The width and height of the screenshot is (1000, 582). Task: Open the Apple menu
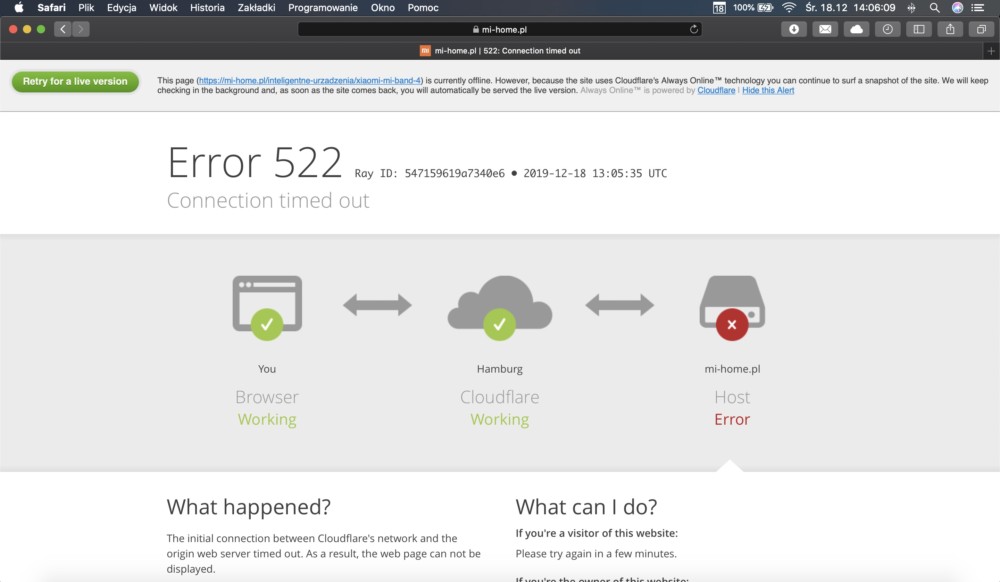(18, 8)
